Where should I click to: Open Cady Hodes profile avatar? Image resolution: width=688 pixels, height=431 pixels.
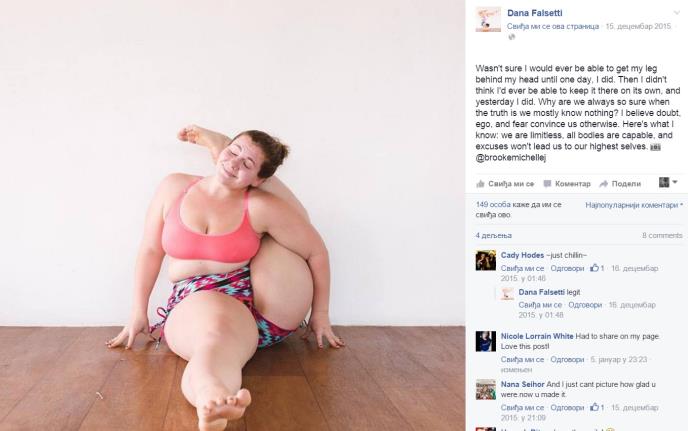coord(486,261)
